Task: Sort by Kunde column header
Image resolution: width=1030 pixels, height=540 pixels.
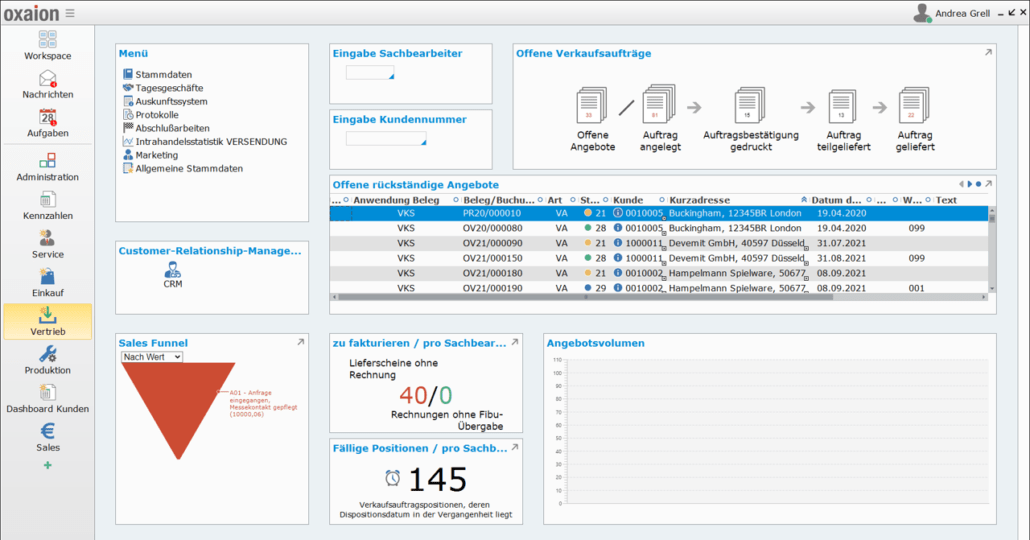Action: (x=628, y=200)
